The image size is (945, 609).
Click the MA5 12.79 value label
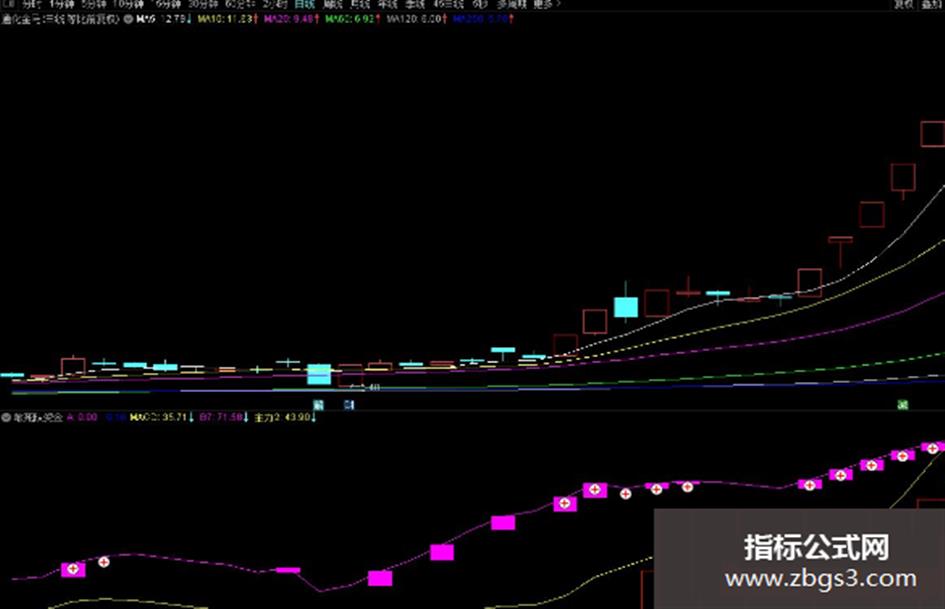point(164,19)
